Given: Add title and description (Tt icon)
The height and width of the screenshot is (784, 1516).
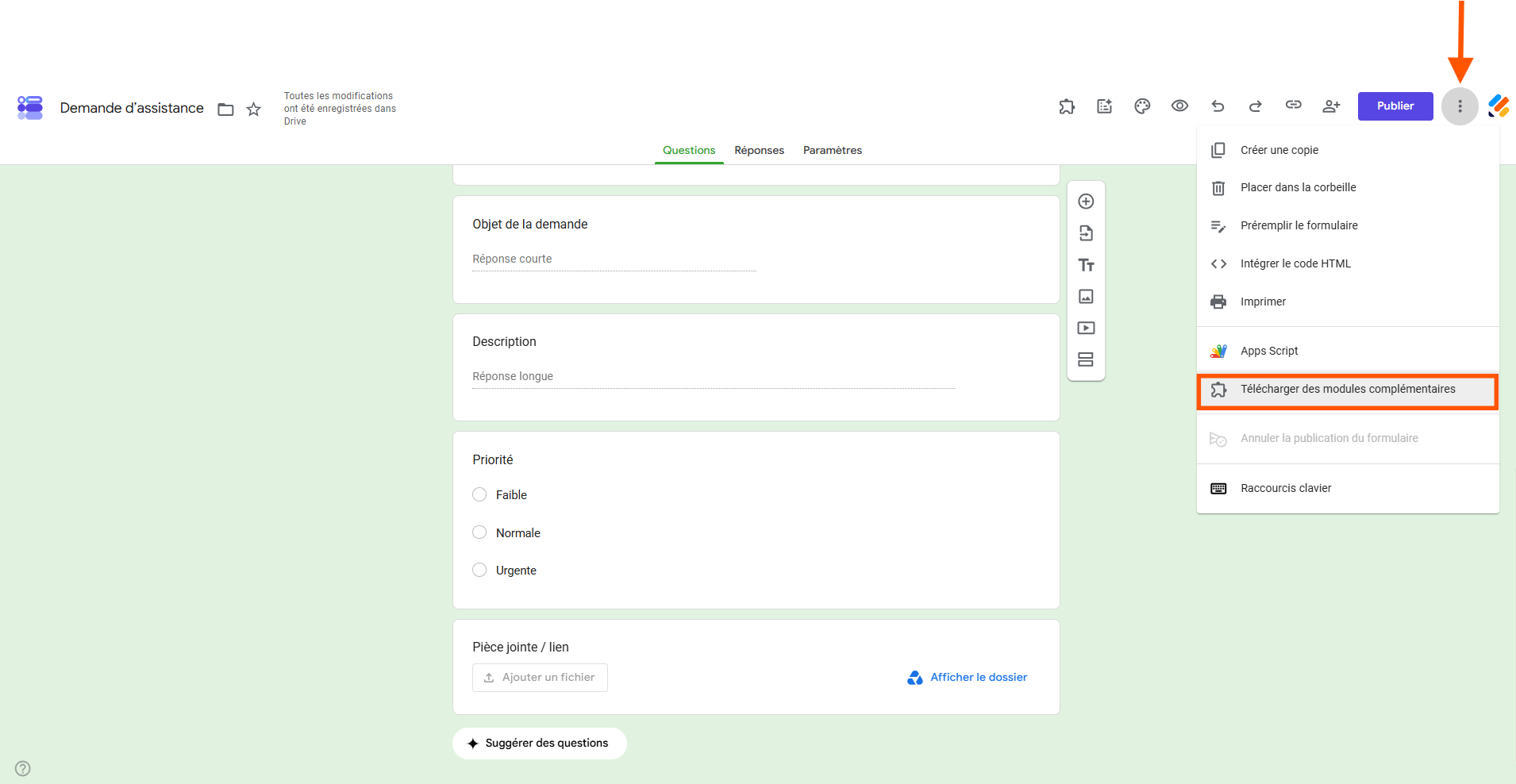Looking at the screenshot, I should click(x=1086, y=265).
